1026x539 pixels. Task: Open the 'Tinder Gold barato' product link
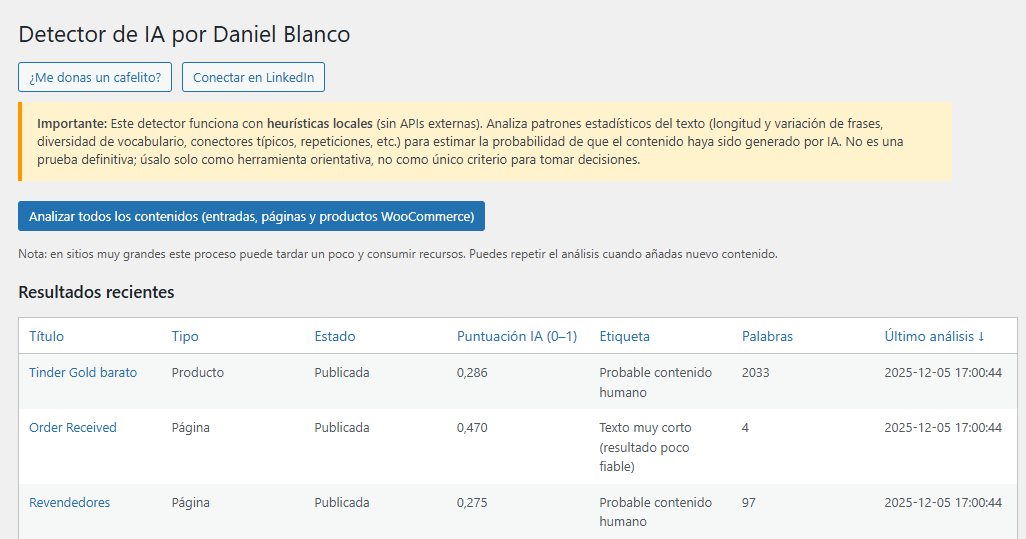click(x=83, y=372)
